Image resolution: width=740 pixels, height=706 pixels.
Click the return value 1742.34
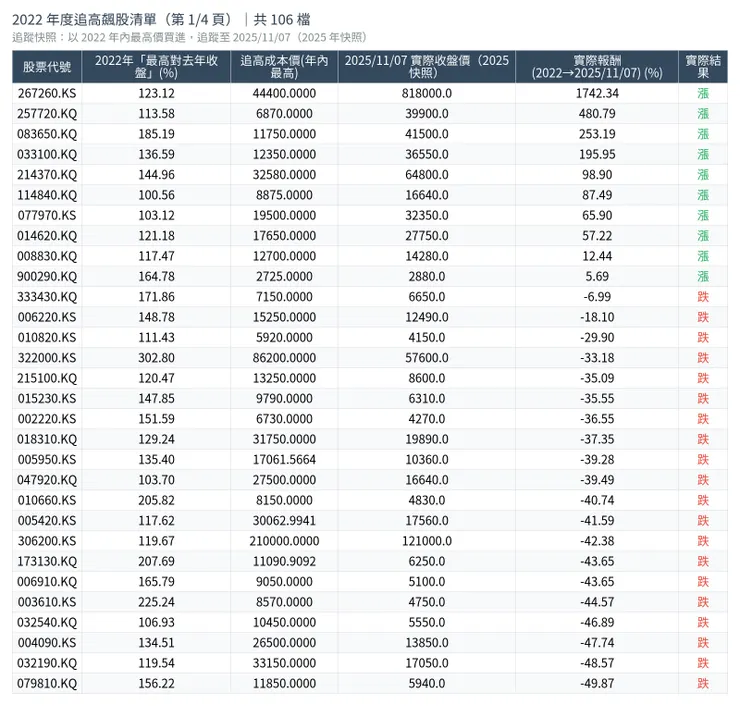tap(597, 93)
